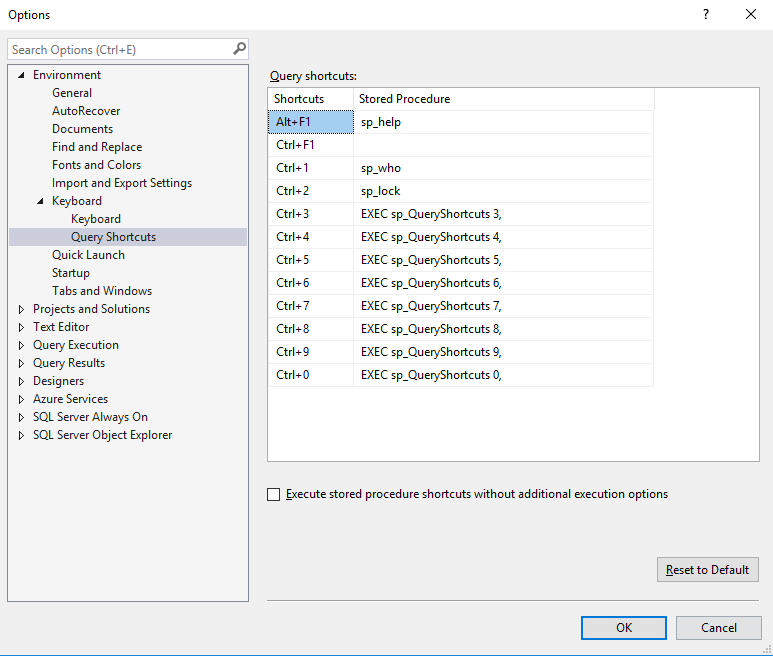The image size is (773, 656).
Task: Select the Ctrl+5 shortcut cell
Action: 311,260
